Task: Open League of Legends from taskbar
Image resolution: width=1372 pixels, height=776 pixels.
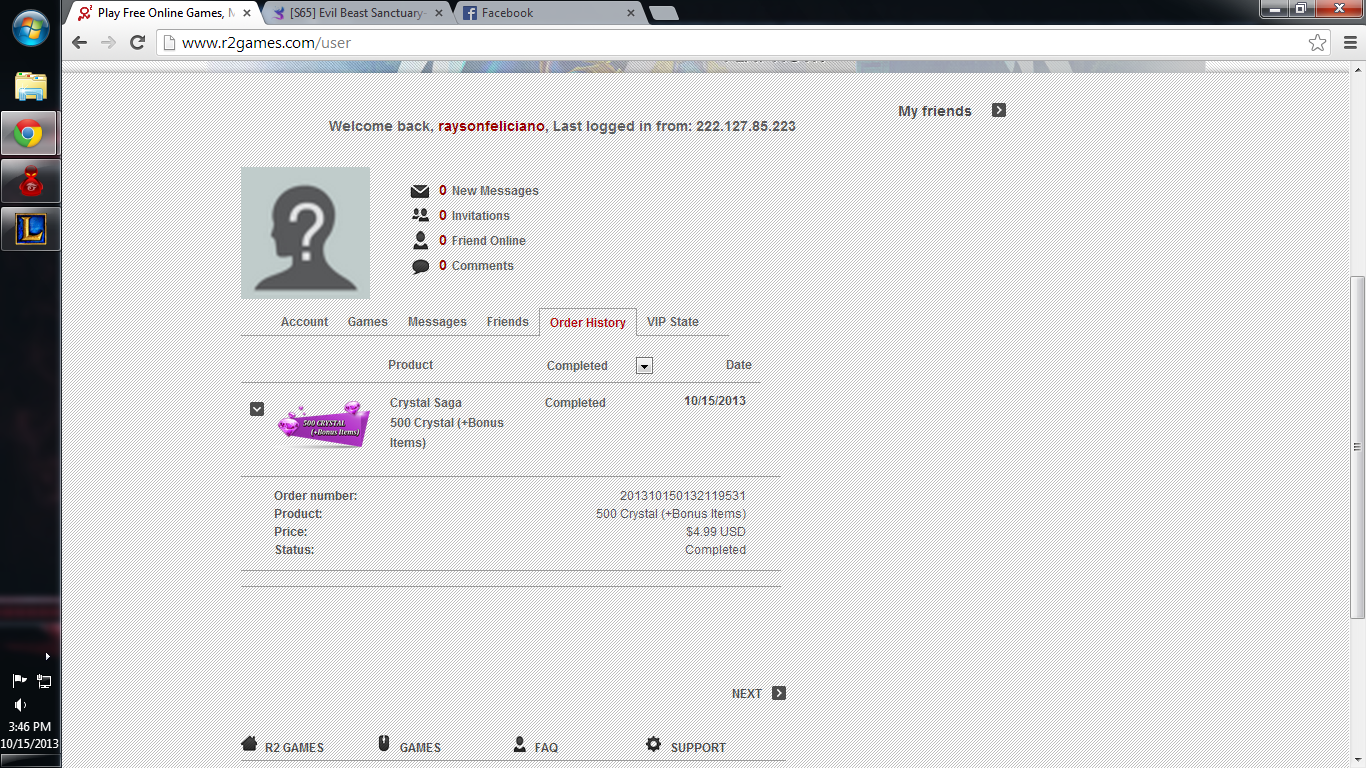Action: pyautogui.click(x=30, y=229)
